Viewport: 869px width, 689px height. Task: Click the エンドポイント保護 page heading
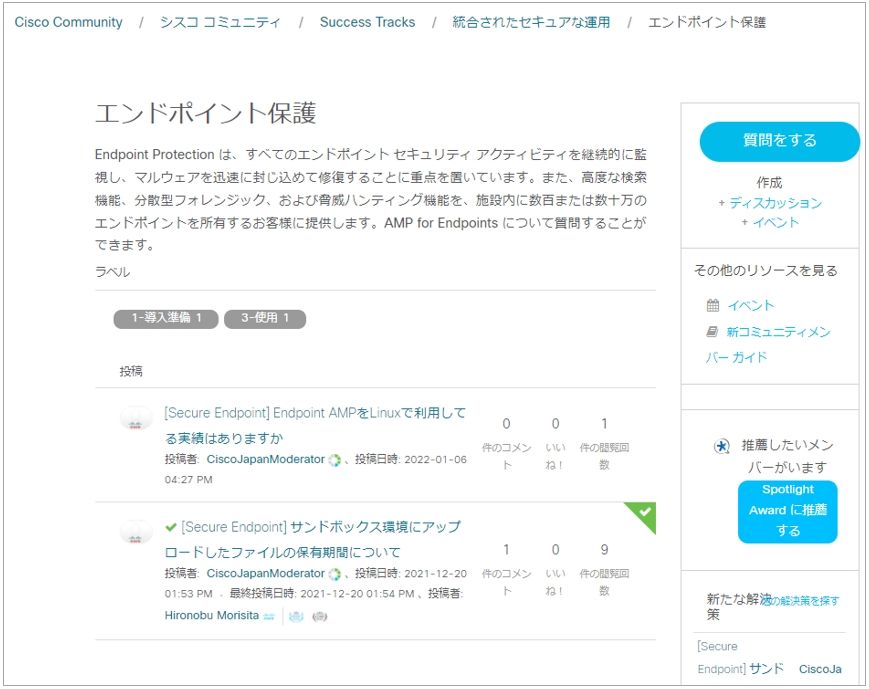coord(206,114)
